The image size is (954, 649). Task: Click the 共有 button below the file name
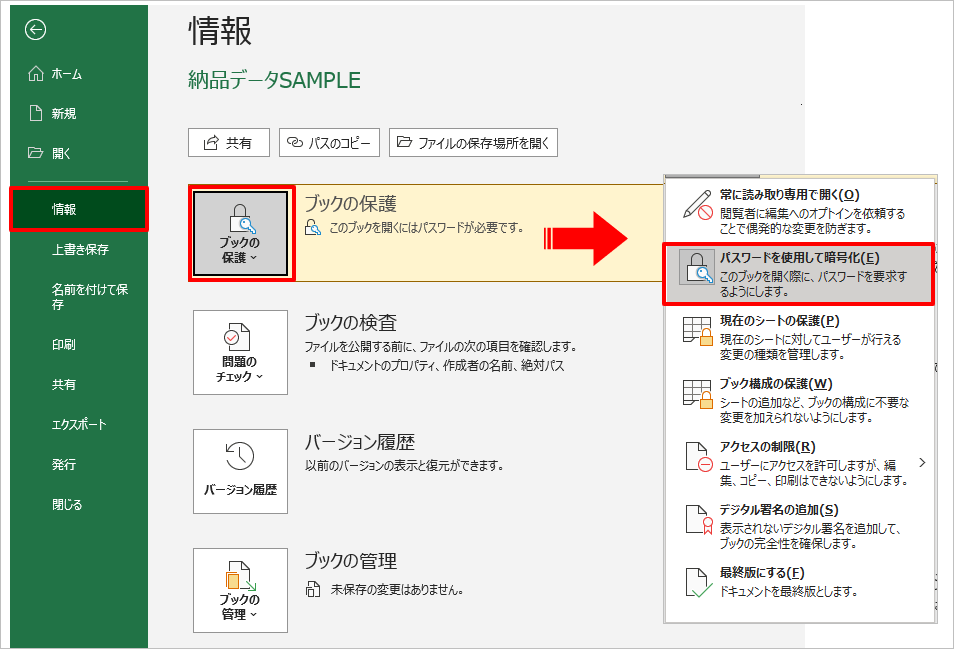229,143
